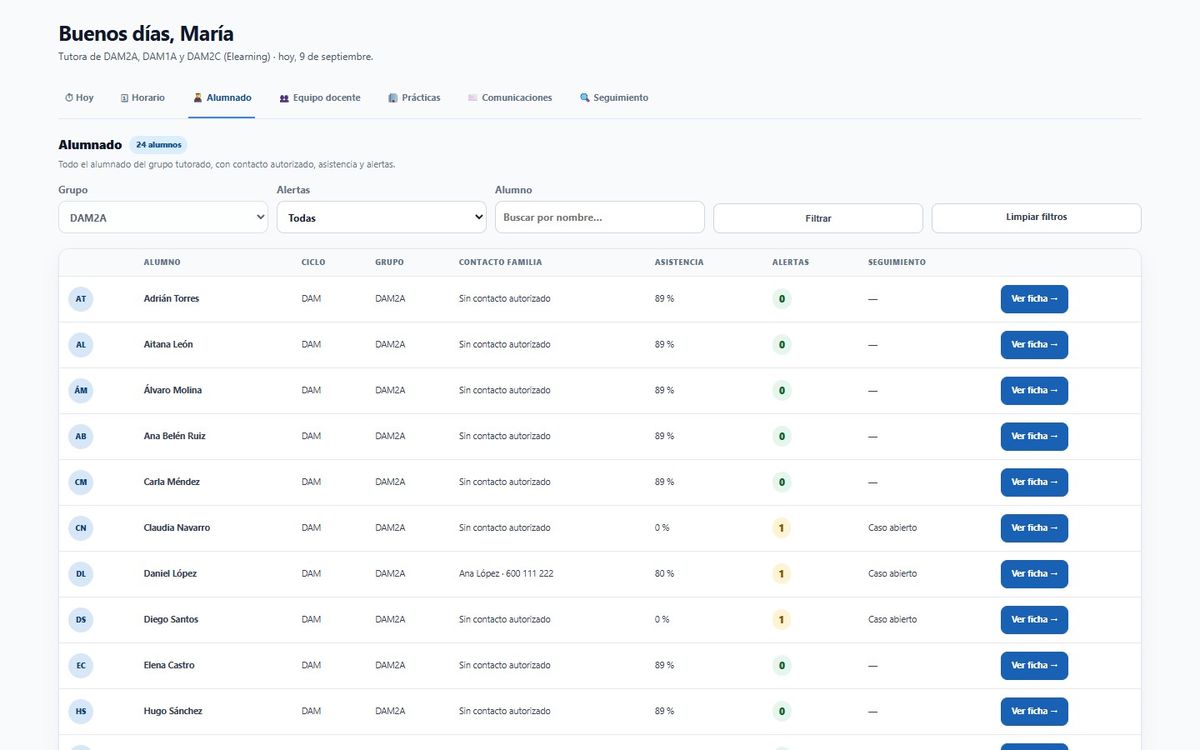Click the 0 % attendance of Claudia Navarro
The image size is (1200, 750).
pyautogui.click(x=662, y=528)
